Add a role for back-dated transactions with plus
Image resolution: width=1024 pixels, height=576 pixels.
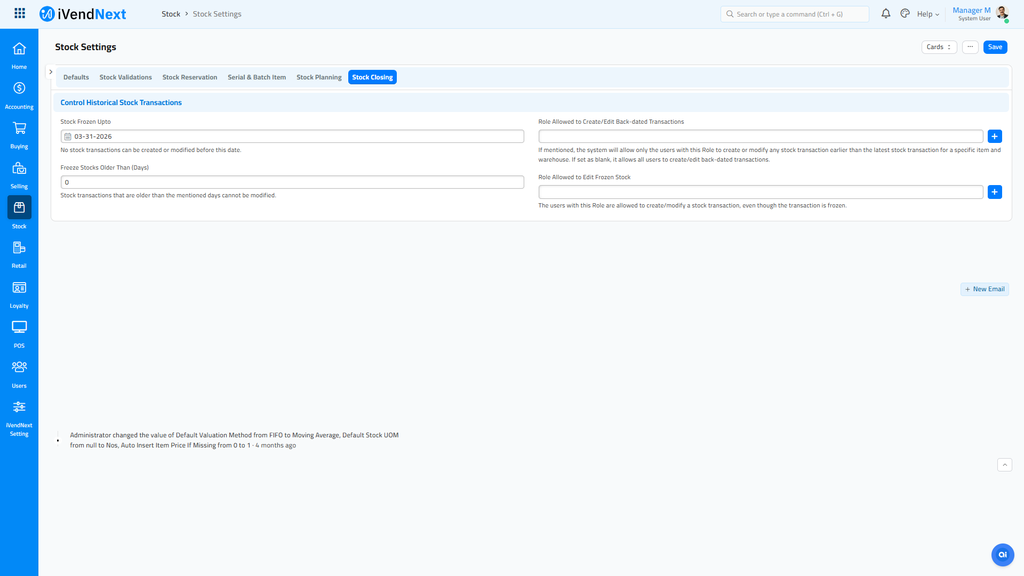tap(994, 136)
